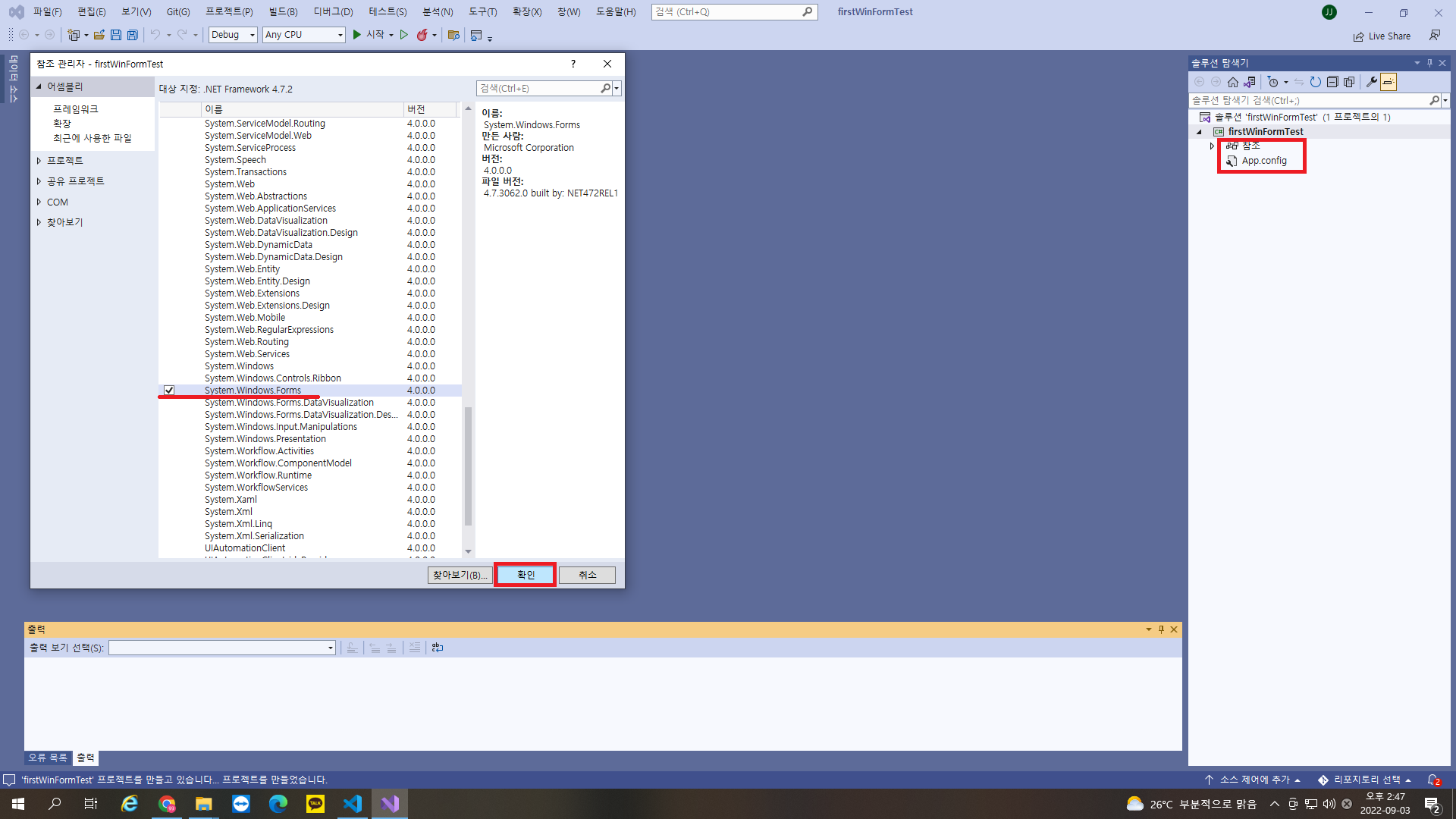Expand the COM section
This screenshot has height=819, width=1456.
pos(39,202)
